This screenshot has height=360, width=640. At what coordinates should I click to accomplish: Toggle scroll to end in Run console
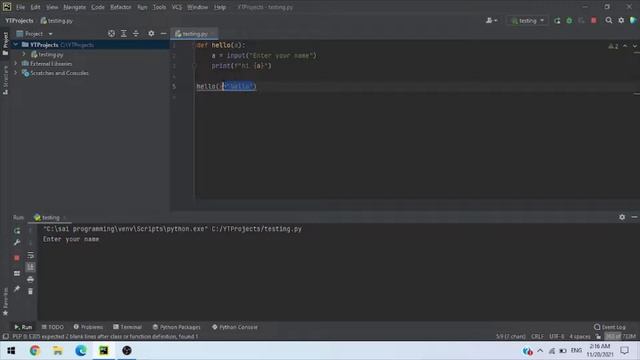30,267
